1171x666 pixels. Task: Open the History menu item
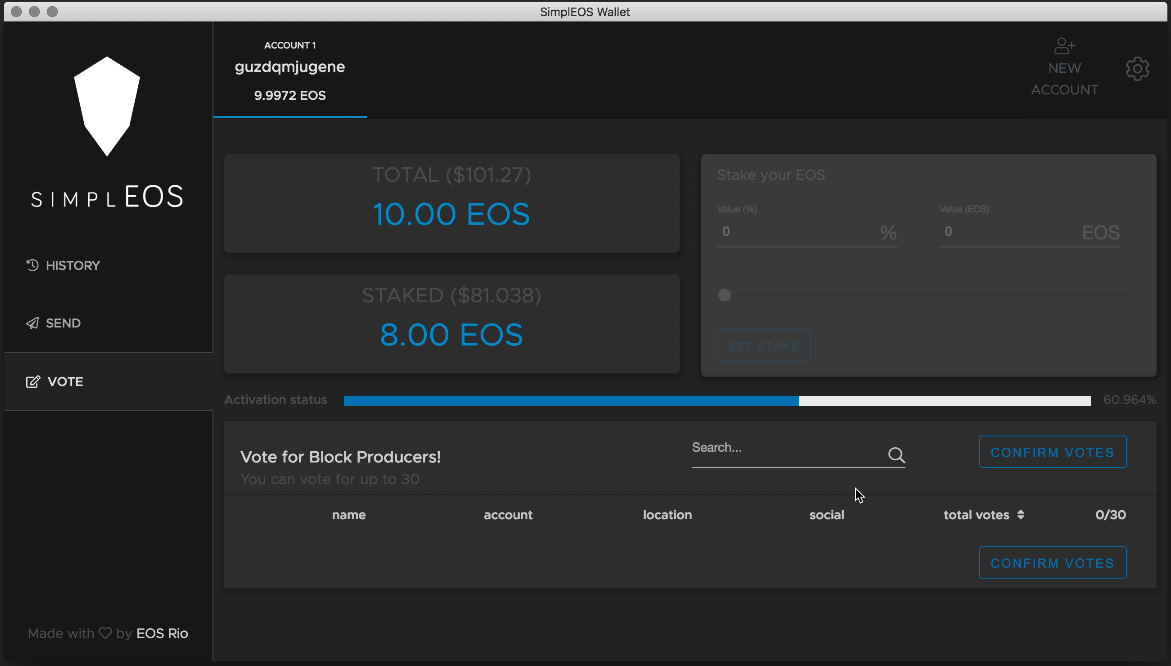pos(72,265)
